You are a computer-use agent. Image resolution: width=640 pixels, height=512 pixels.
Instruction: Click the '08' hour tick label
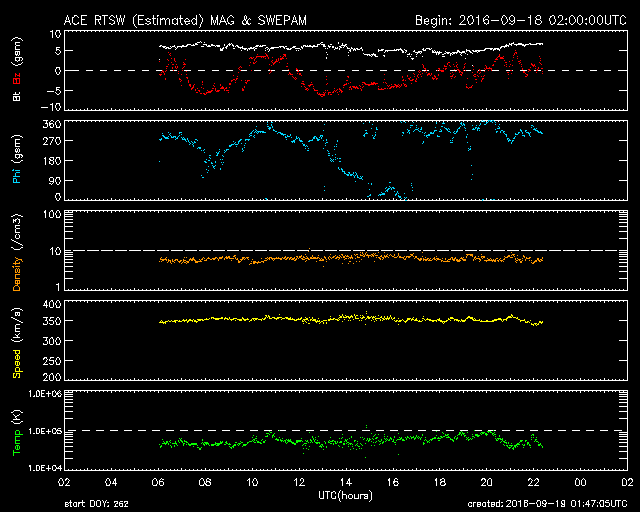(x=205, y=483)
